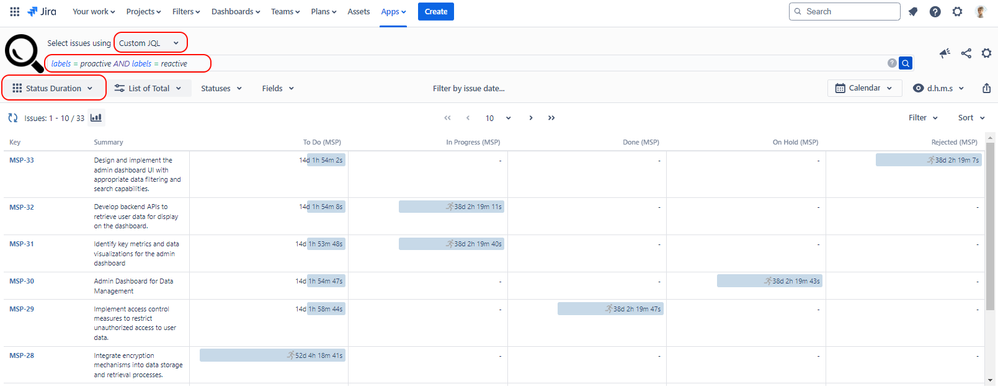Open the chart view icon next to issue count
998x389 pixels.
pos(97,118)
